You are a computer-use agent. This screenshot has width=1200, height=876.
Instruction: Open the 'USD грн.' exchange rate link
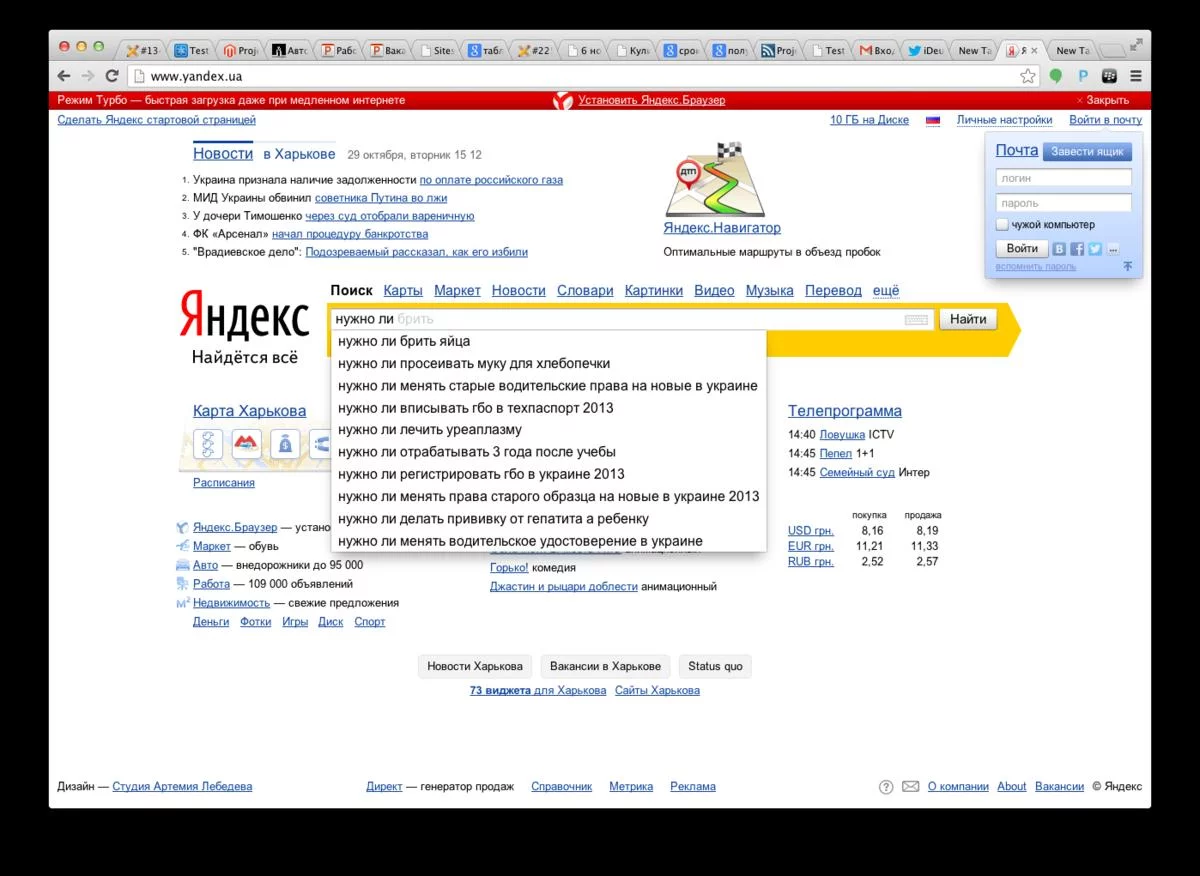(x=811, y=531)
